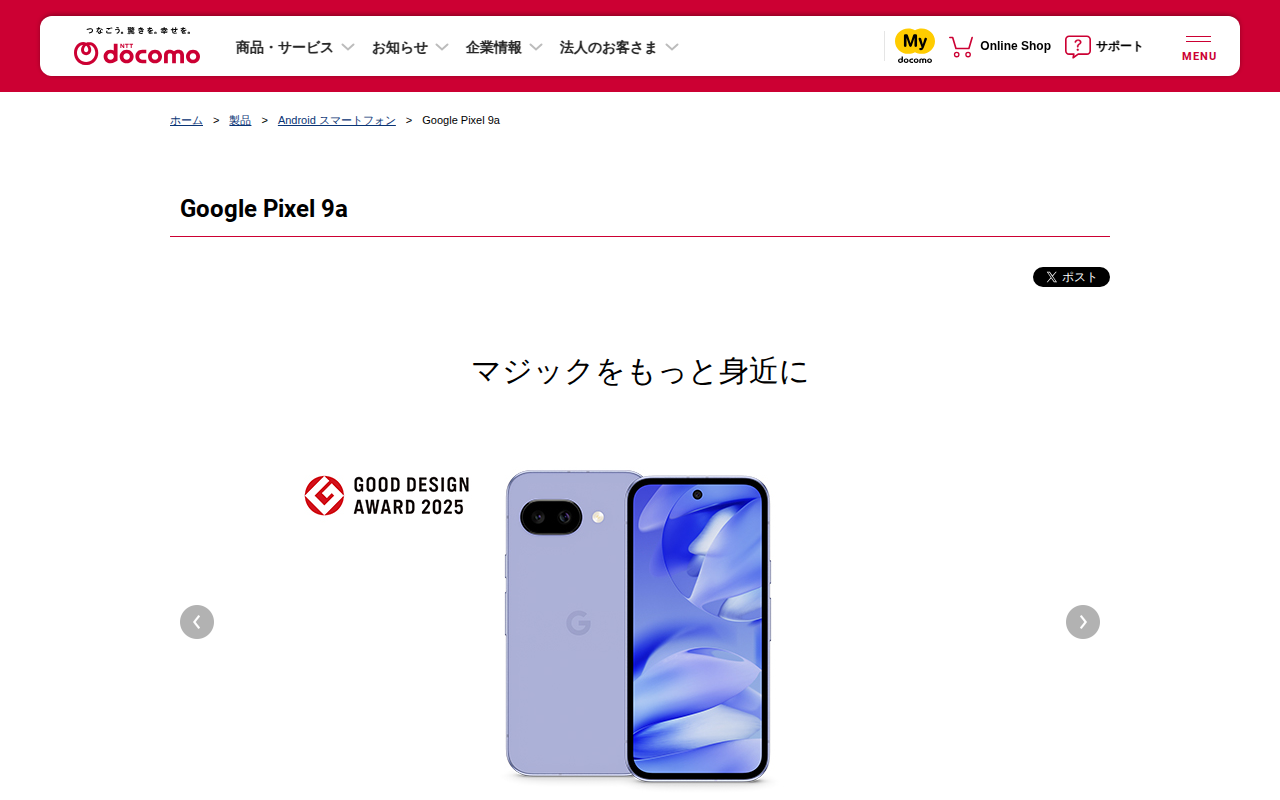Expand the お知らせ dropdown menu
Viewport: 1280px width, 800px height.
(x=410, y=47)
